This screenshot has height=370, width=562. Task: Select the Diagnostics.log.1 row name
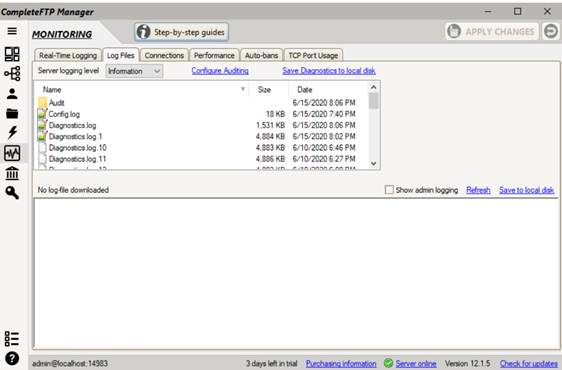click(x=76, y=137)
